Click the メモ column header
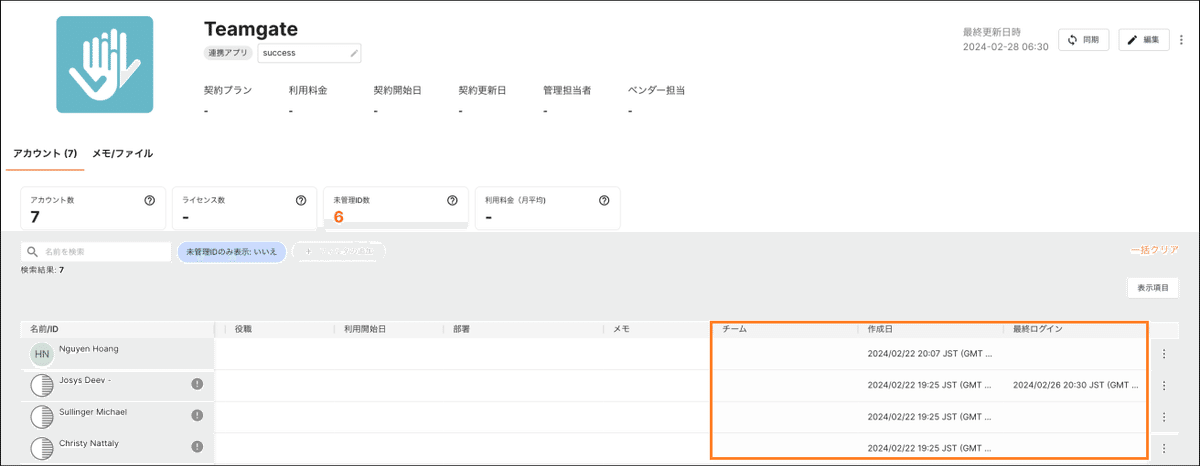 coord(621,328)
